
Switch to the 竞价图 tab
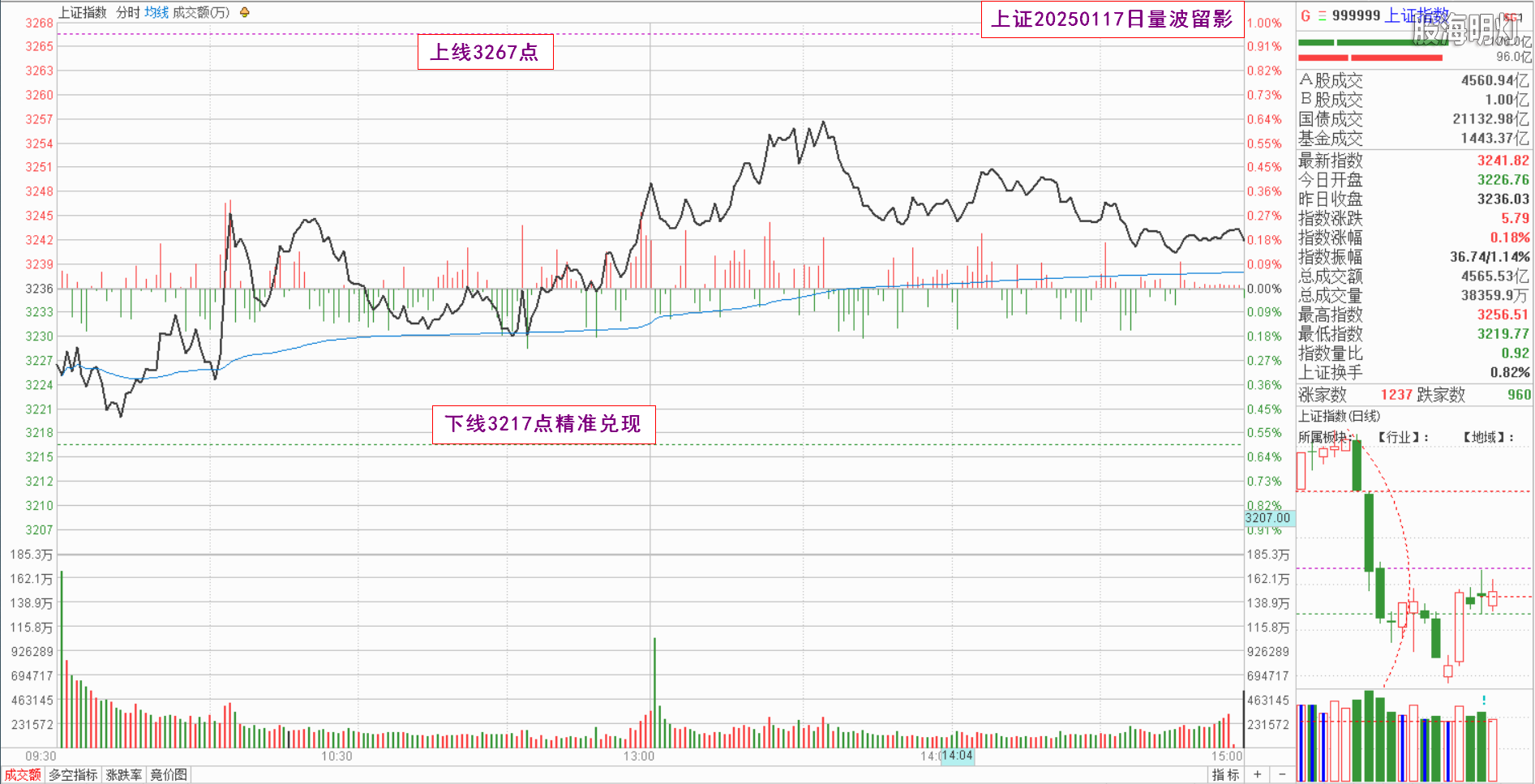[169, 775]
